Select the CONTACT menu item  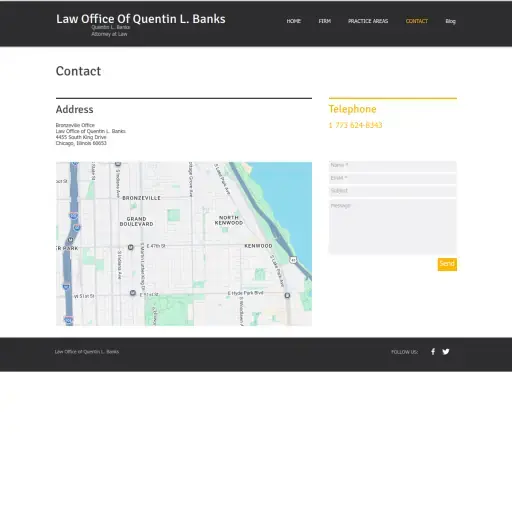(x=417, y=21)
